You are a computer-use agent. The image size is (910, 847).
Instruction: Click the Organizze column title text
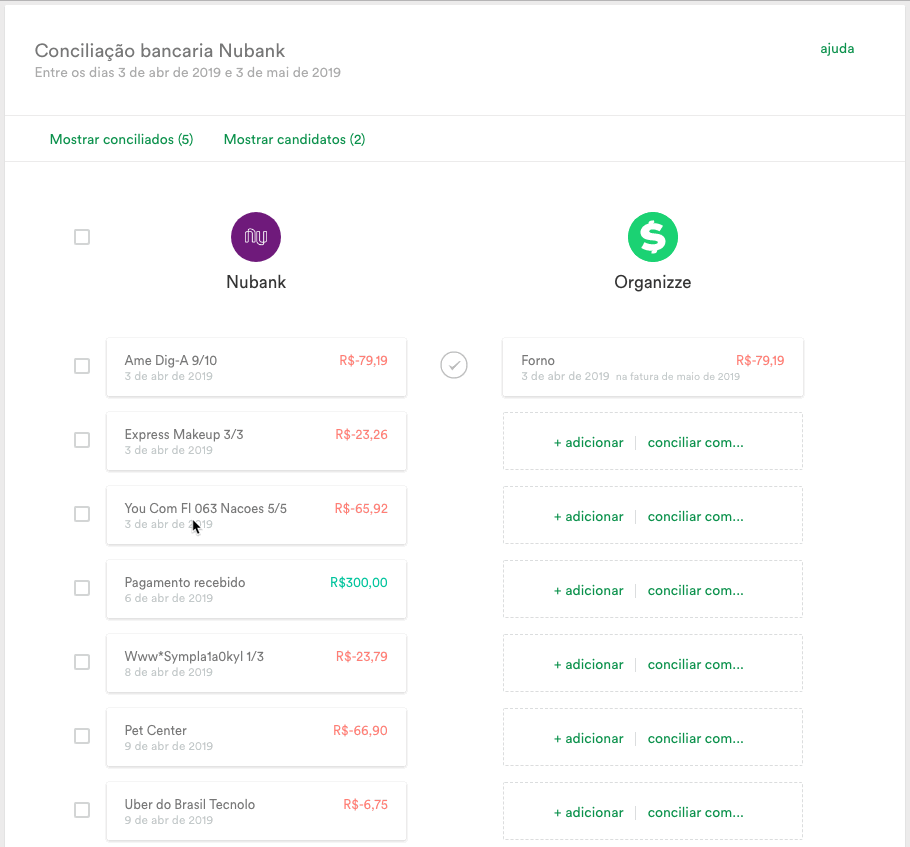click(653, 282)
